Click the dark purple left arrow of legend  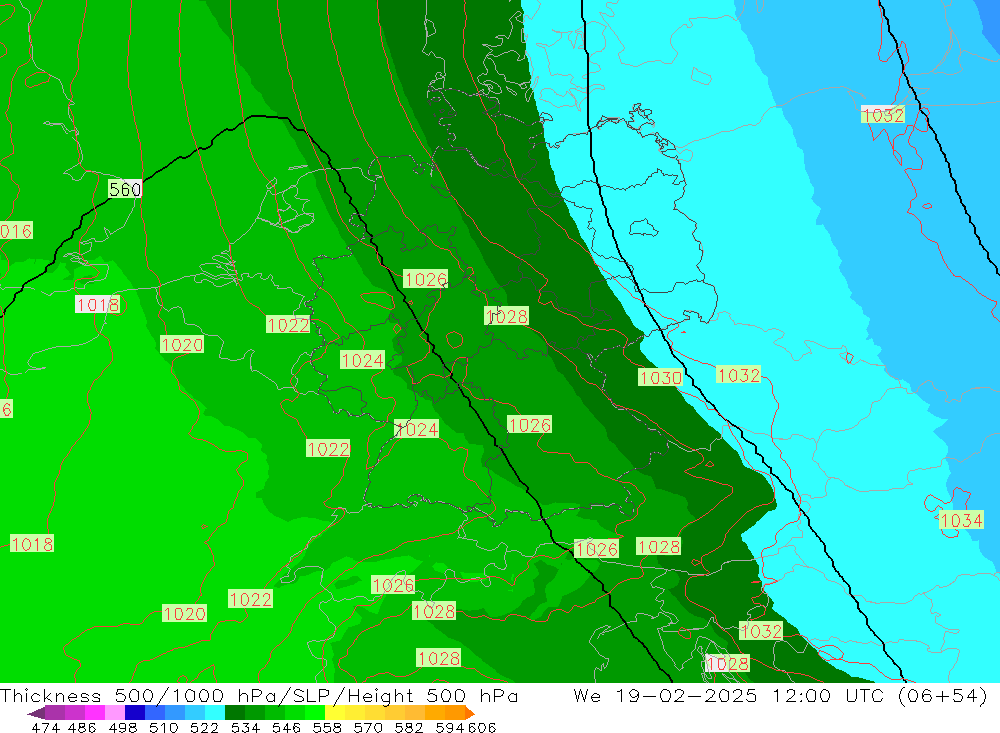pyautogui.click(x=36, y=713)
